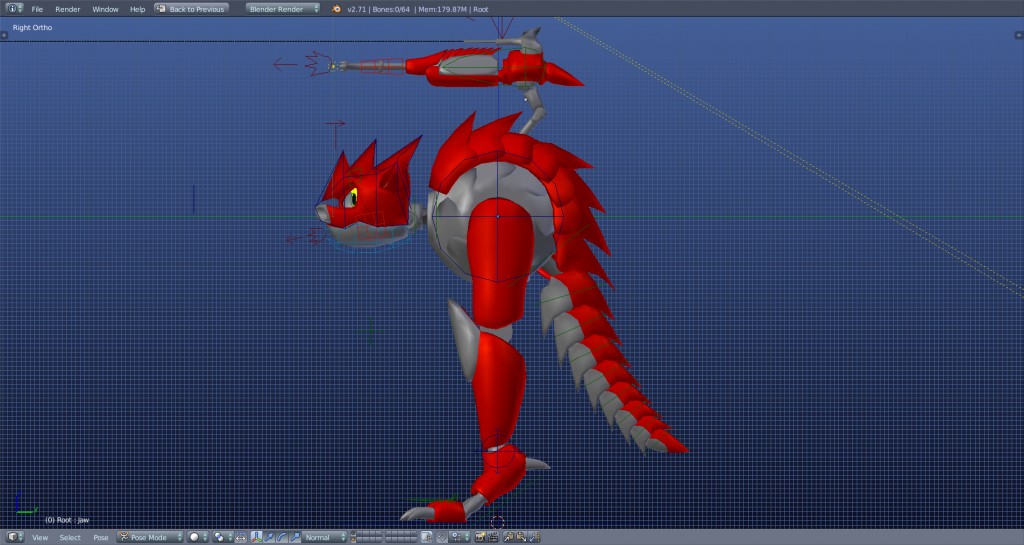The image size is (1024, 545).
Task: Open the Blender Render engine dropdown
Action: (x=283, y=9)
